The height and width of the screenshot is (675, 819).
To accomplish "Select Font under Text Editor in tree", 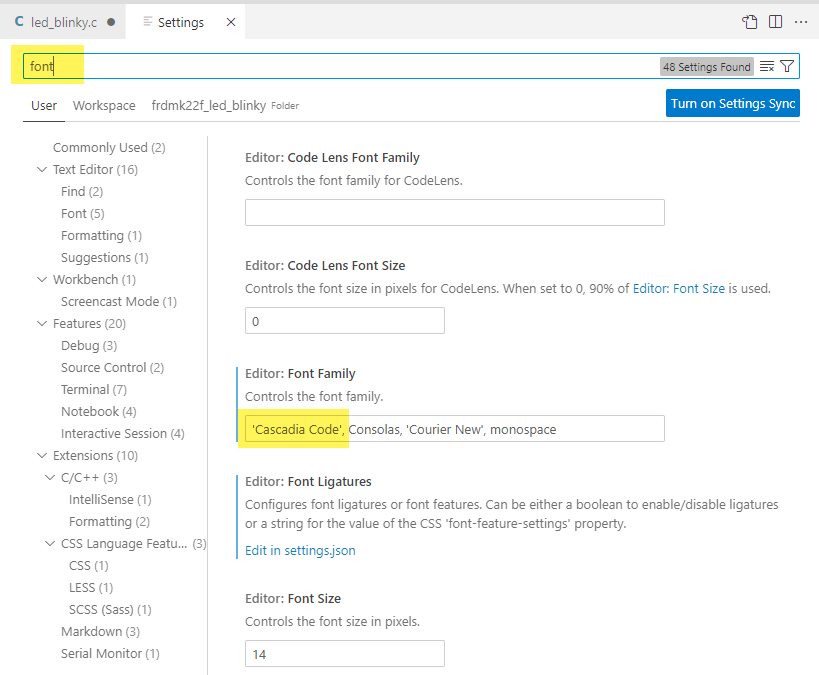I will pyautogui.click(x=74, y=214).
